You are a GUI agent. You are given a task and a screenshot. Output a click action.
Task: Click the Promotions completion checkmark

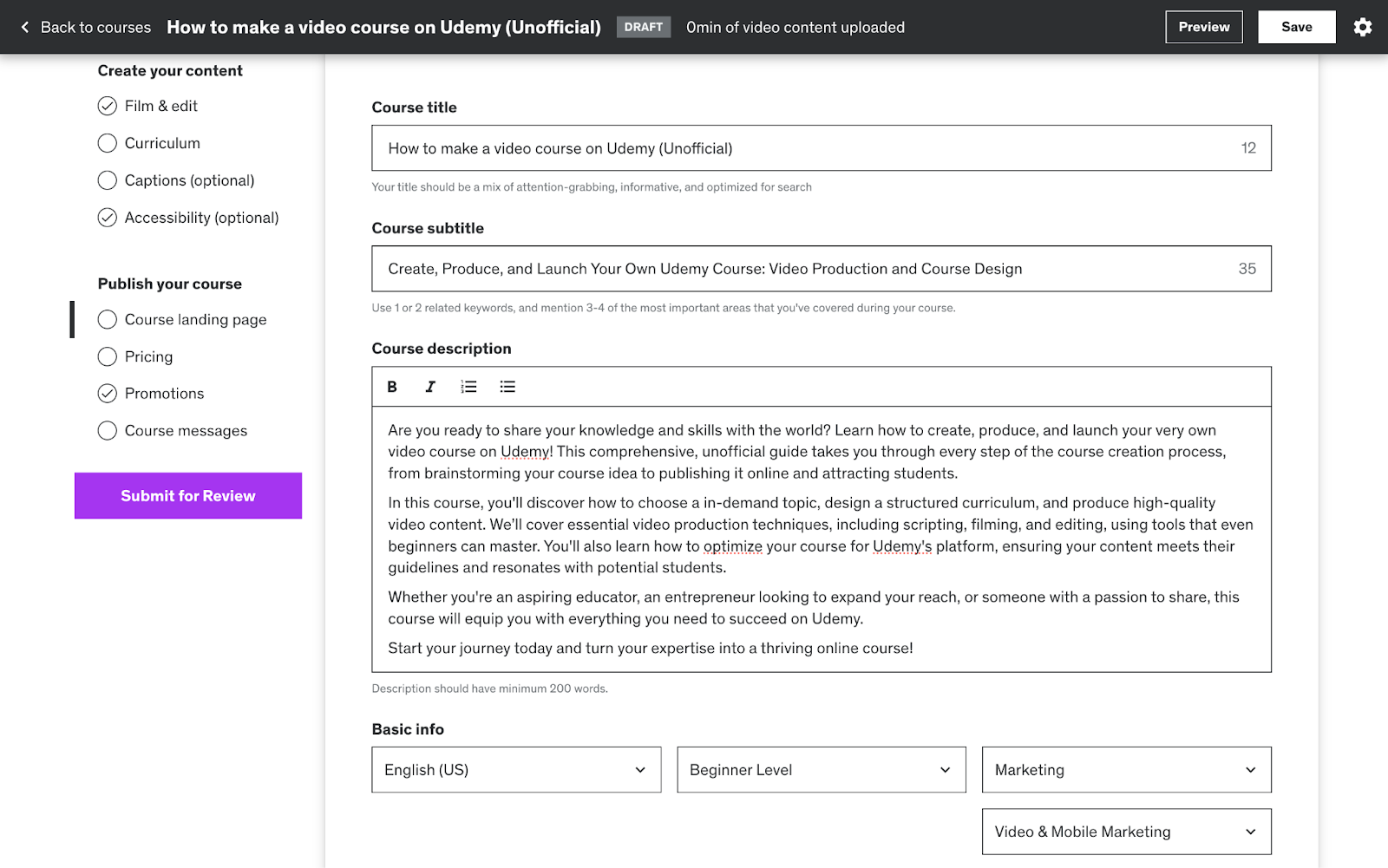click(107, 393)
